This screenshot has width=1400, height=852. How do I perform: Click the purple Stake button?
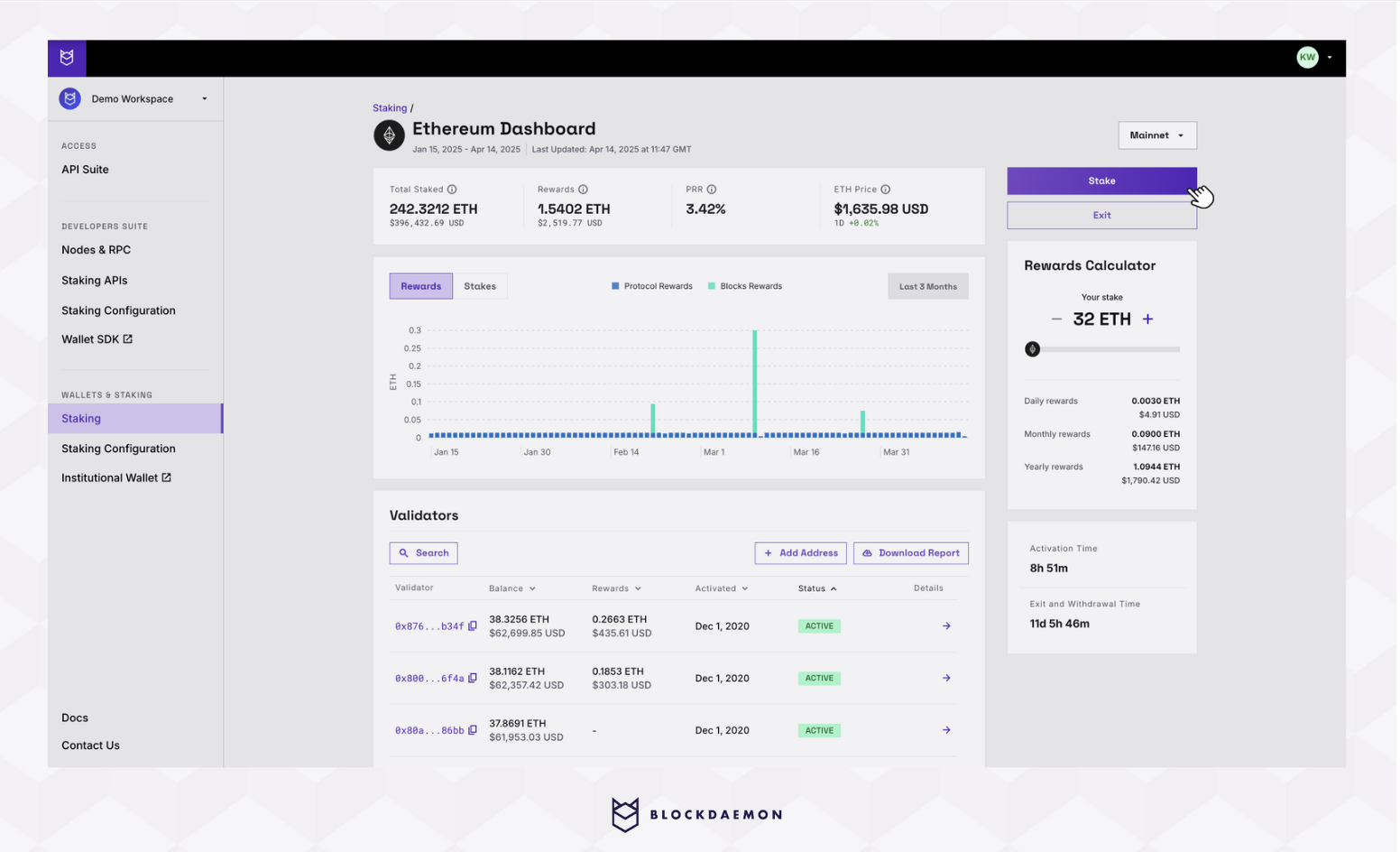(1101, 181)
